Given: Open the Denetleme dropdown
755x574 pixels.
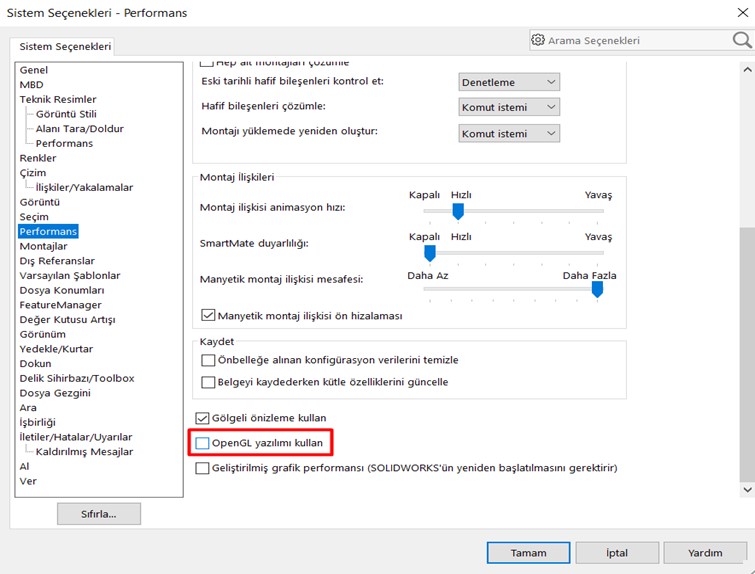Looking at the screenshot, I should 509,82.
